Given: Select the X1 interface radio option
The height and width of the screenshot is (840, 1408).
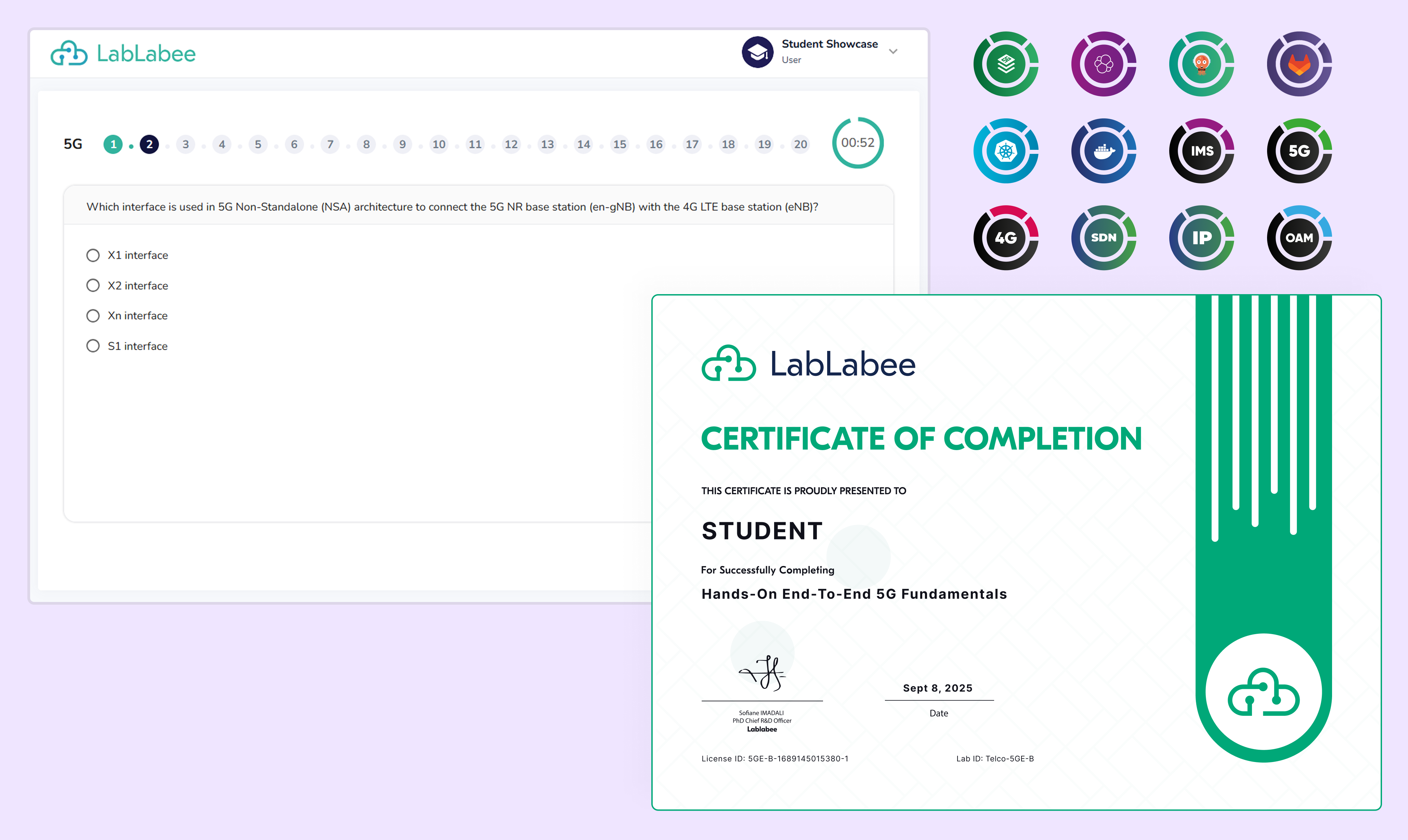Looking at the screenshot, I should pos(93,255).
